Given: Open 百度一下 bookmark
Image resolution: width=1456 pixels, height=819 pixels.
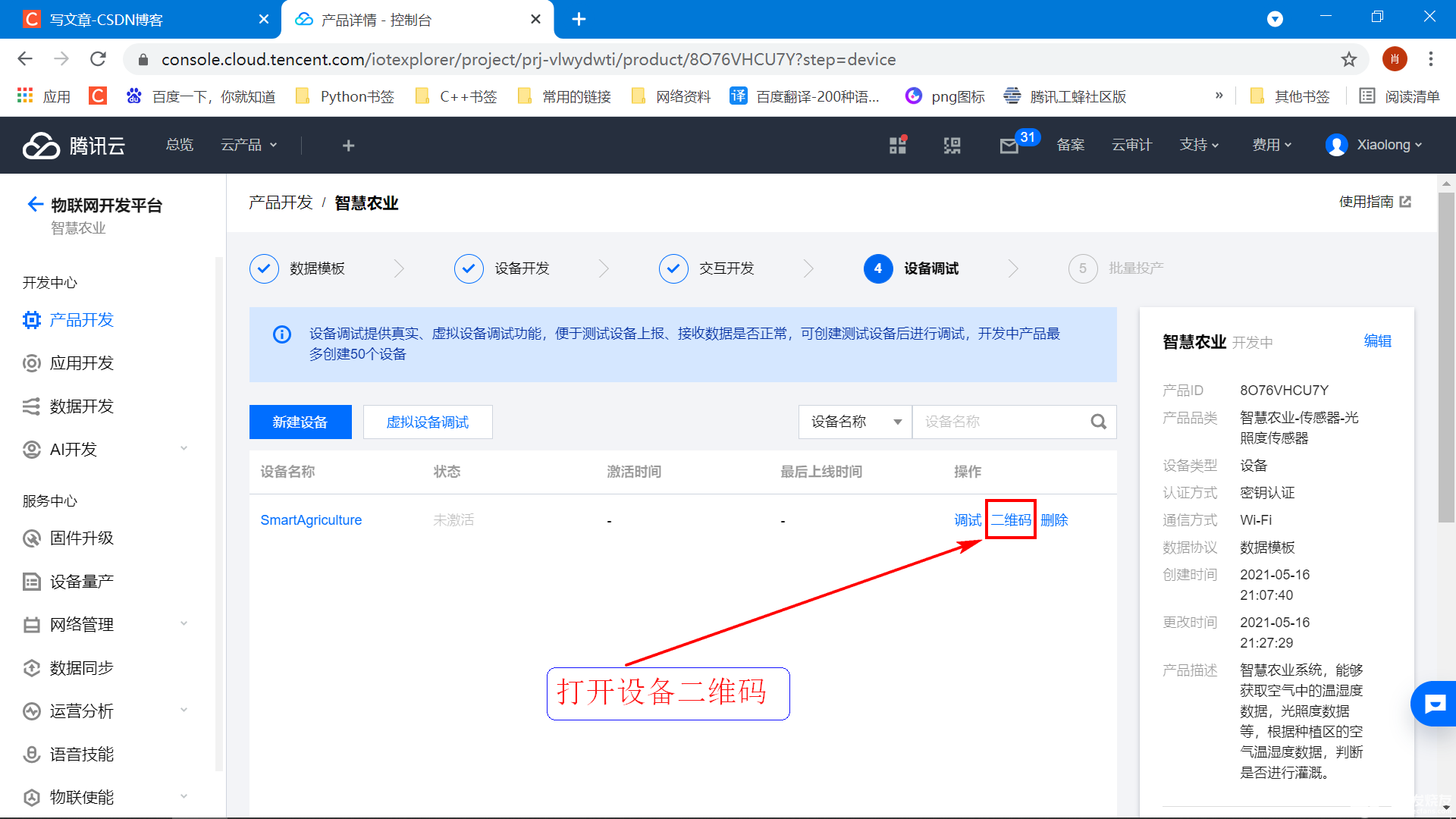Looking at the screenshot, I should point(200,96).
